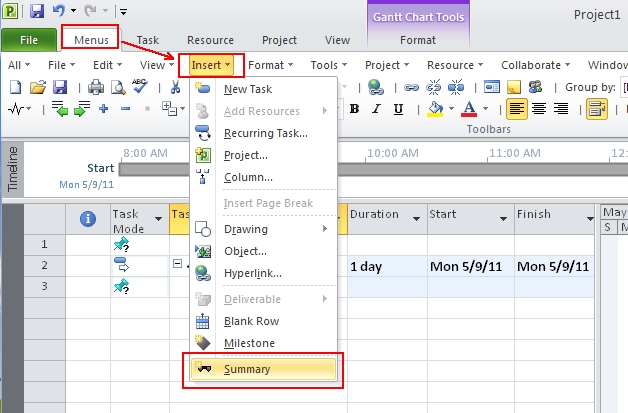
Task: Choose Milestone in the Insert menu
Action: [x=249, y=343]
